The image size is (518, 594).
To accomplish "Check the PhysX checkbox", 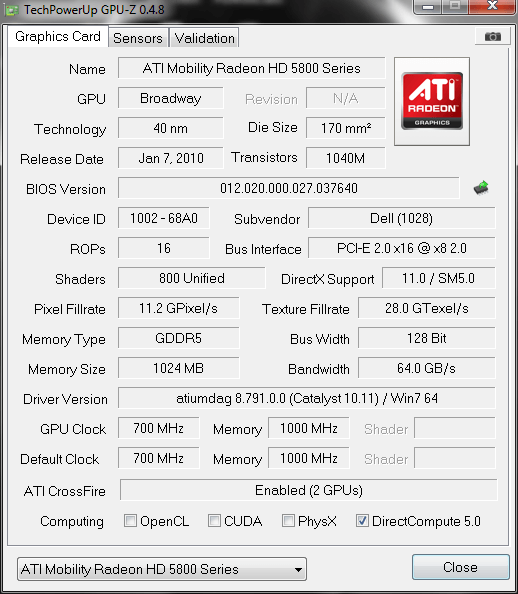I will pos(288,521).
